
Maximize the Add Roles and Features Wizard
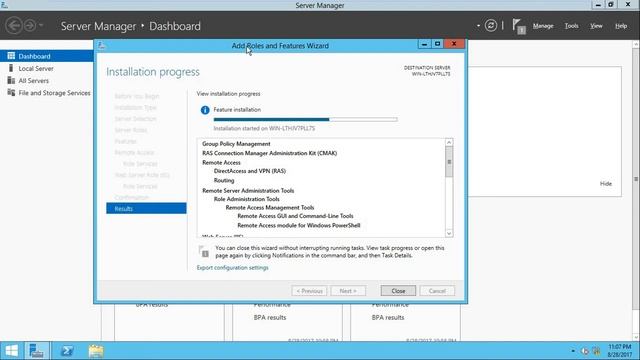pos(438,44)
